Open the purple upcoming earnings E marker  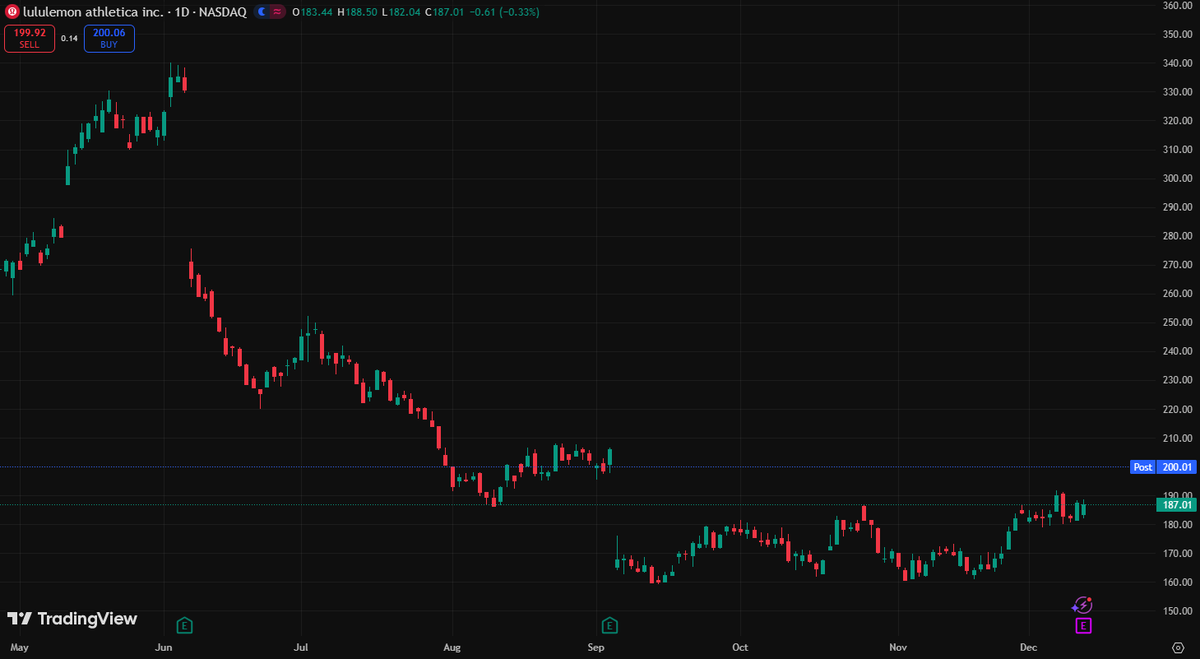coord(1082,626)
